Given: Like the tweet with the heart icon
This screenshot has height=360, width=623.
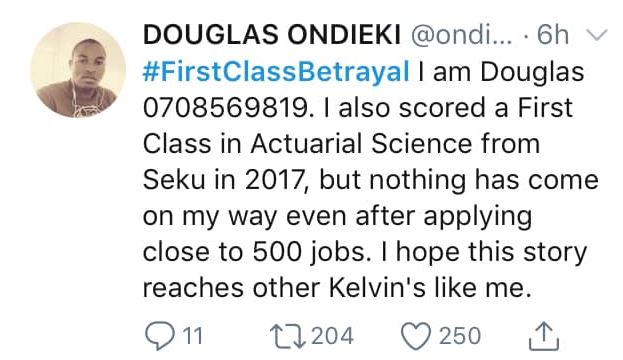Looking at the screenshot, I should click(415, 336).
